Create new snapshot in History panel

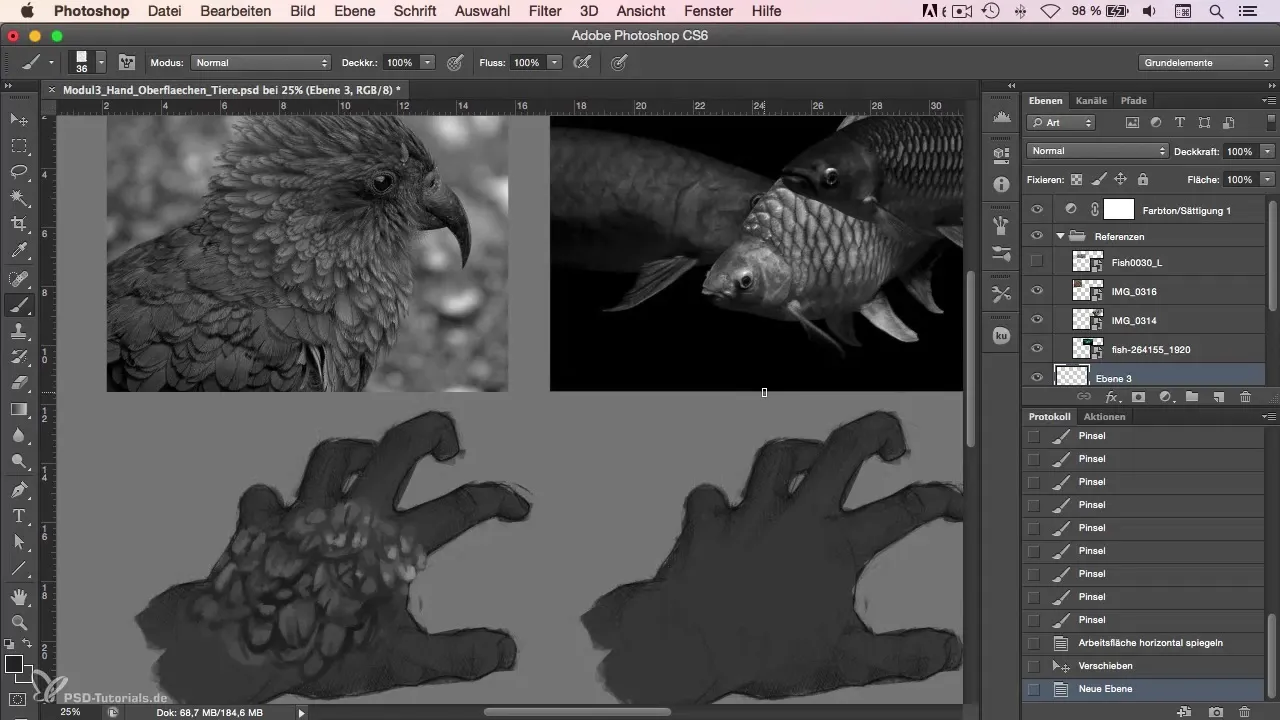point(1215,711)
